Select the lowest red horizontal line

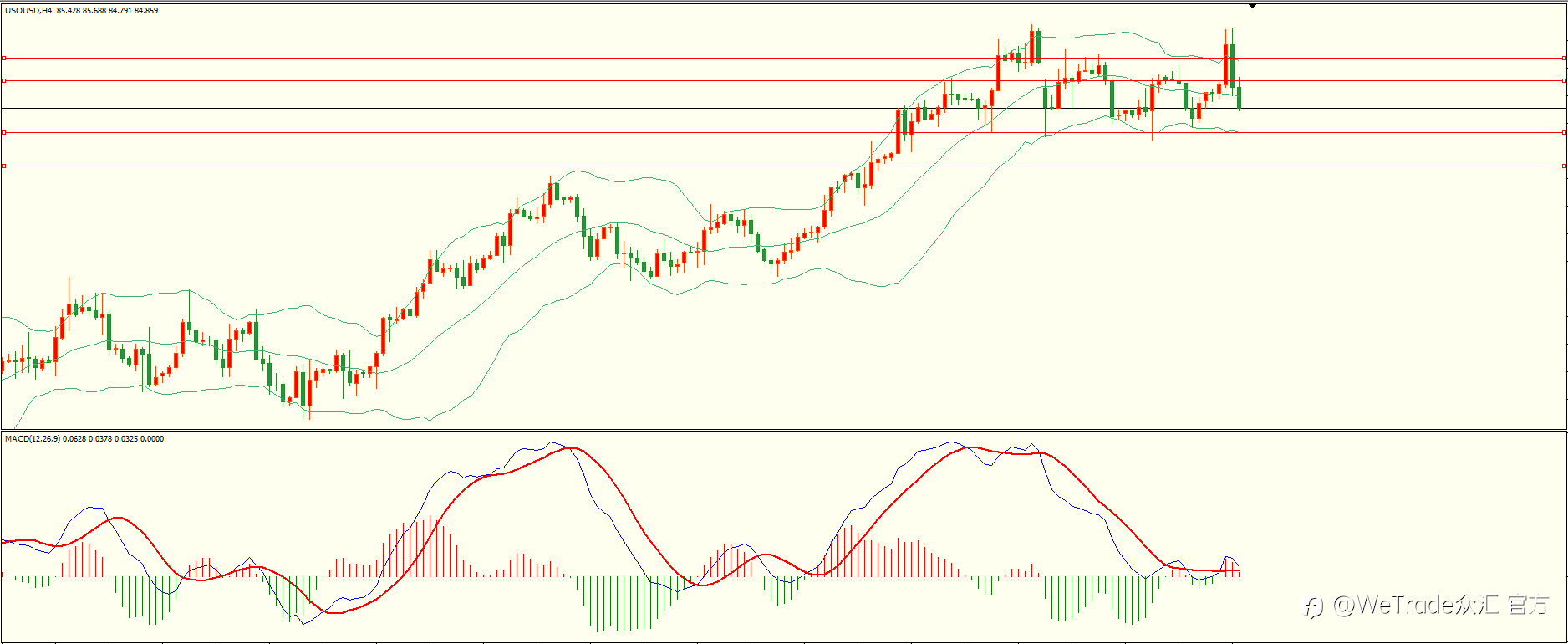(784, 166)
